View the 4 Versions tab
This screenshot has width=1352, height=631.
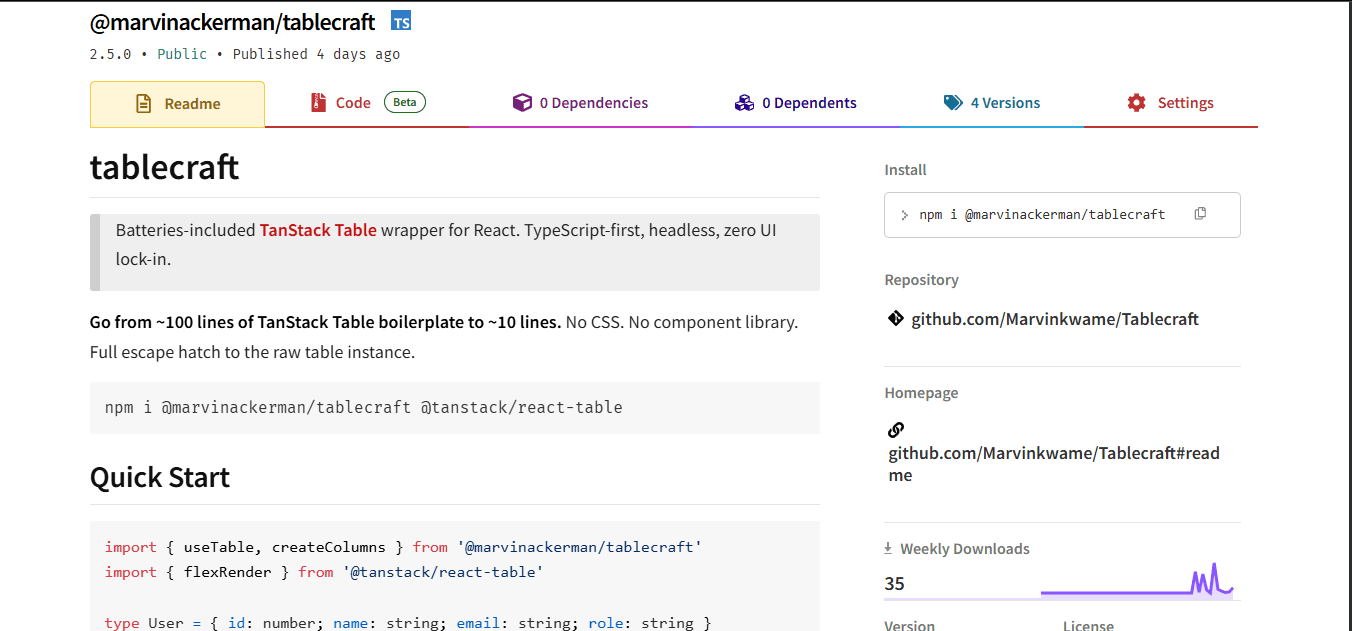[x=991, y=103]
